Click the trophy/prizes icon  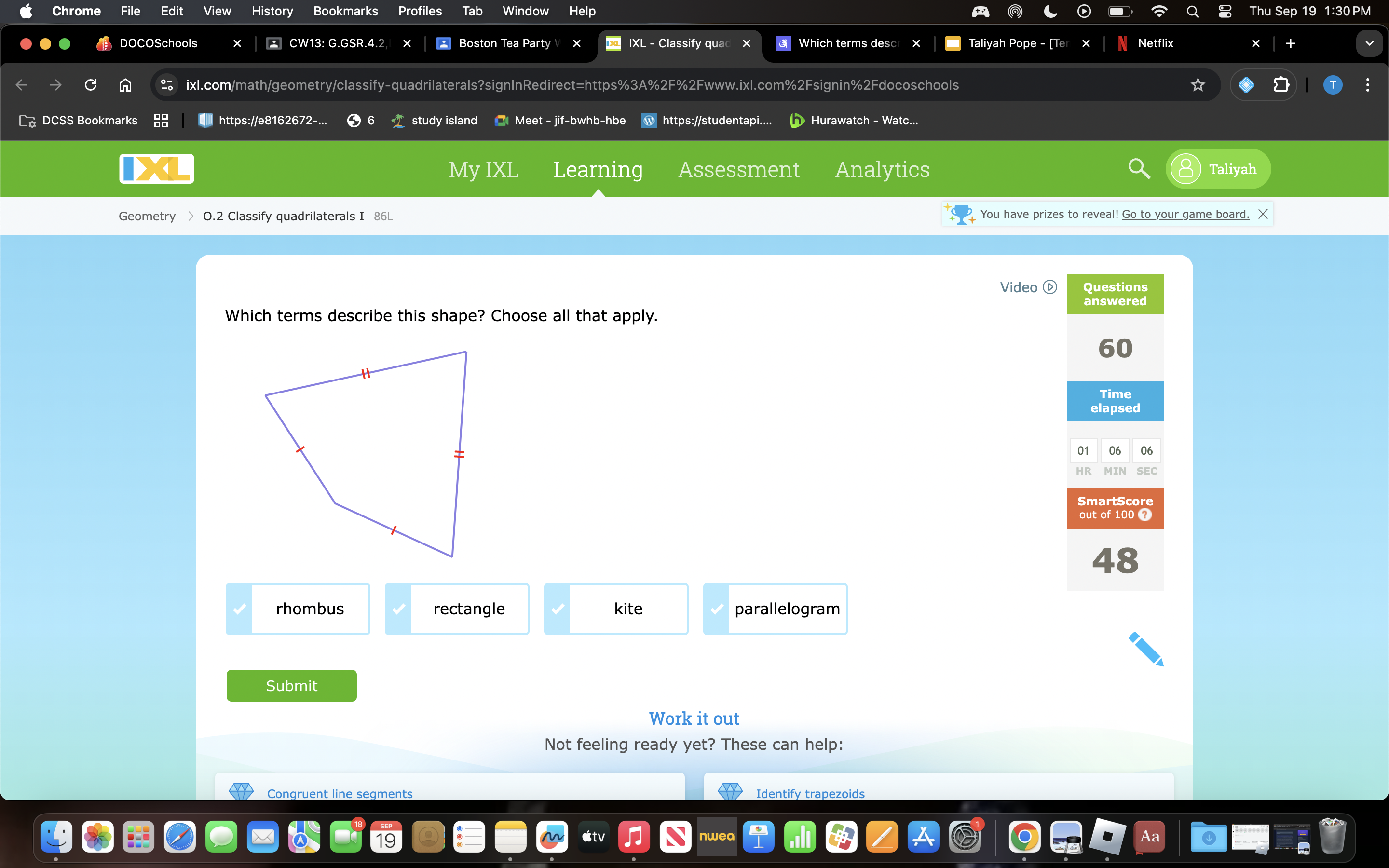[959, 214]
